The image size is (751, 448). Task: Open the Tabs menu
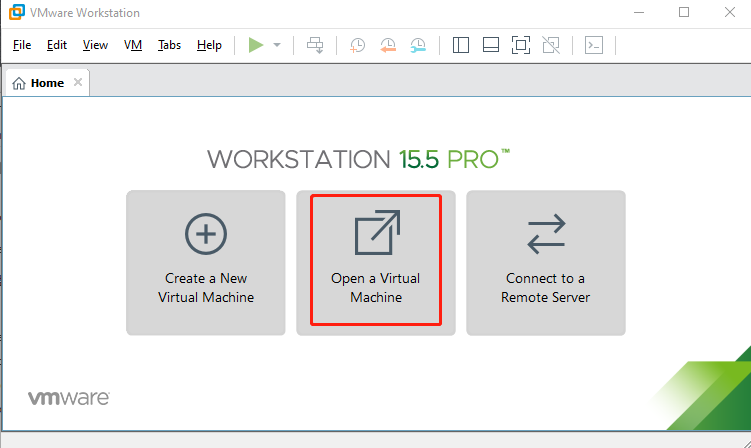pos(170,45)
